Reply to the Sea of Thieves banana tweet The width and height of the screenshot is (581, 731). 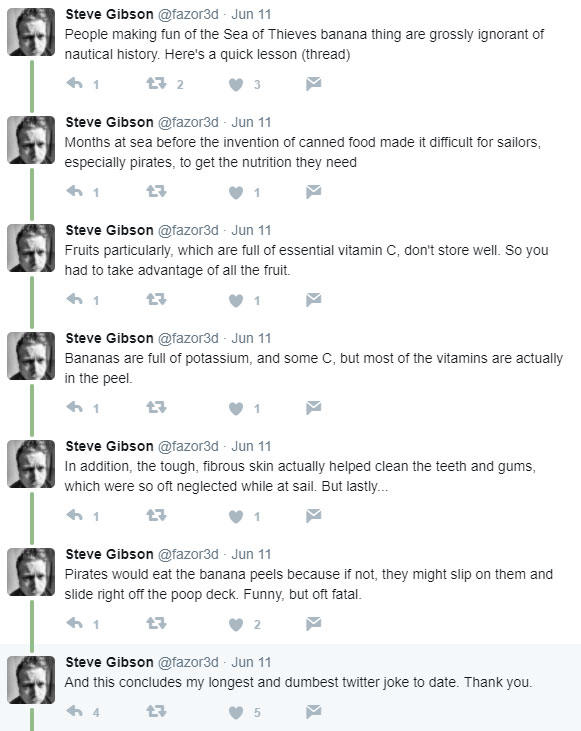(x=75, y=84)
